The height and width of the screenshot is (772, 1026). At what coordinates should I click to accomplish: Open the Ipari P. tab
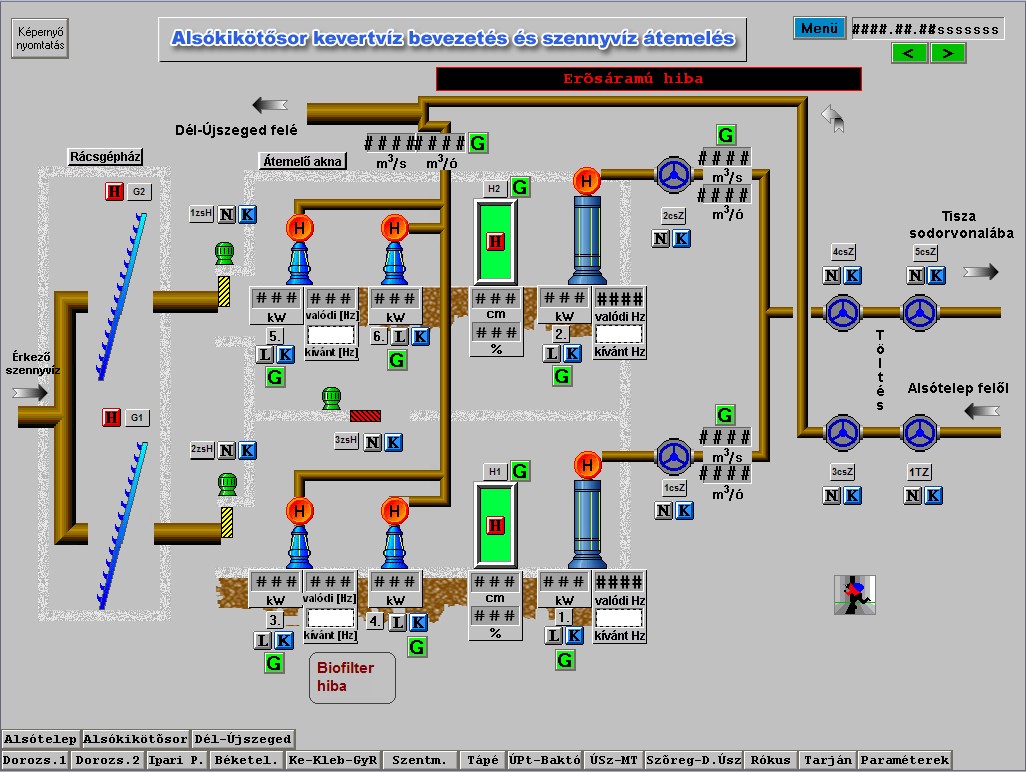click(x=175, y=760)
